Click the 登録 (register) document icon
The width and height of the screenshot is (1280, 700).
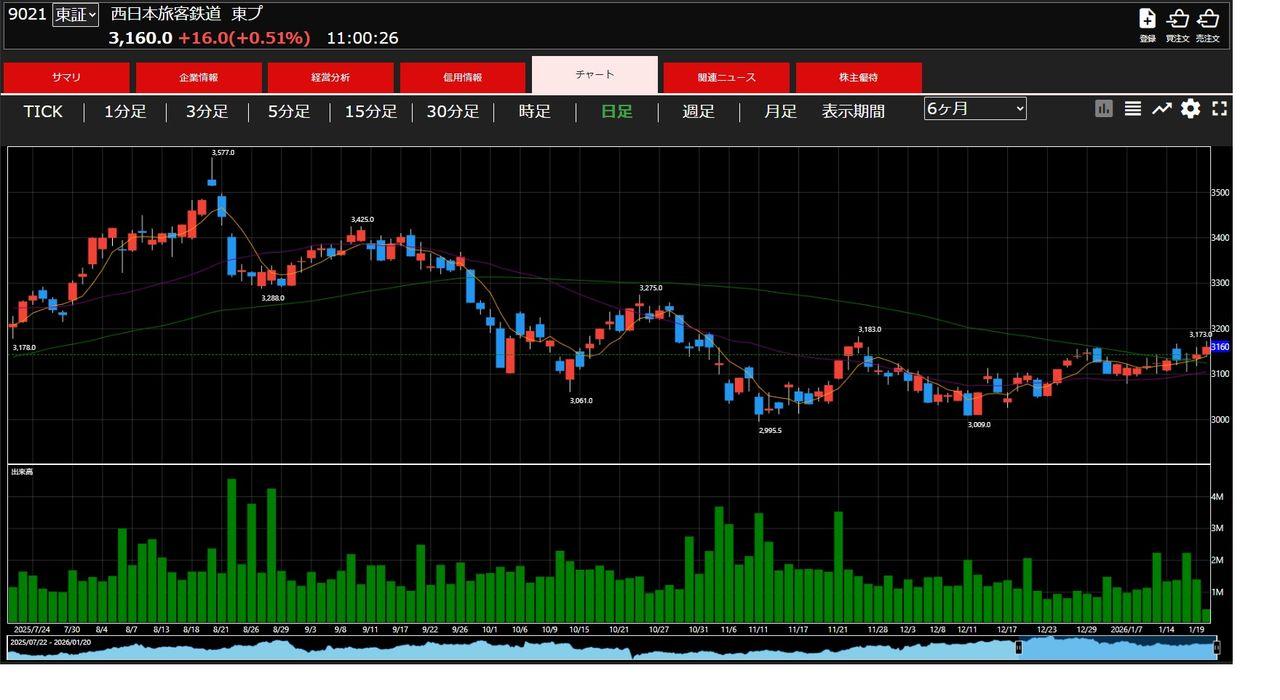pos(1147,20)
